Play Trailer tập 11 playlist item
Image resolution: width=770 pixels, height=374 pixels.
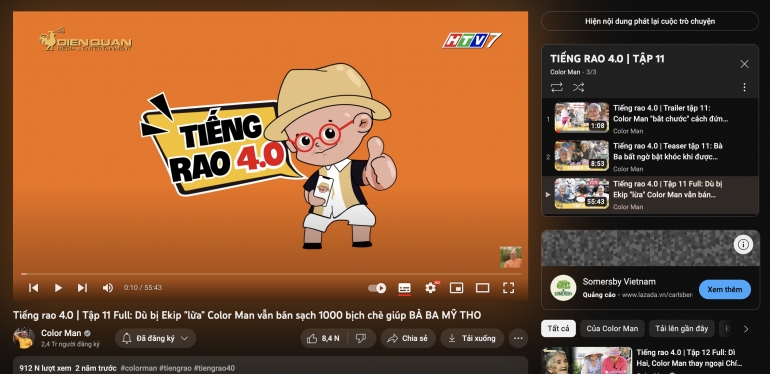[x=650, y=118]
